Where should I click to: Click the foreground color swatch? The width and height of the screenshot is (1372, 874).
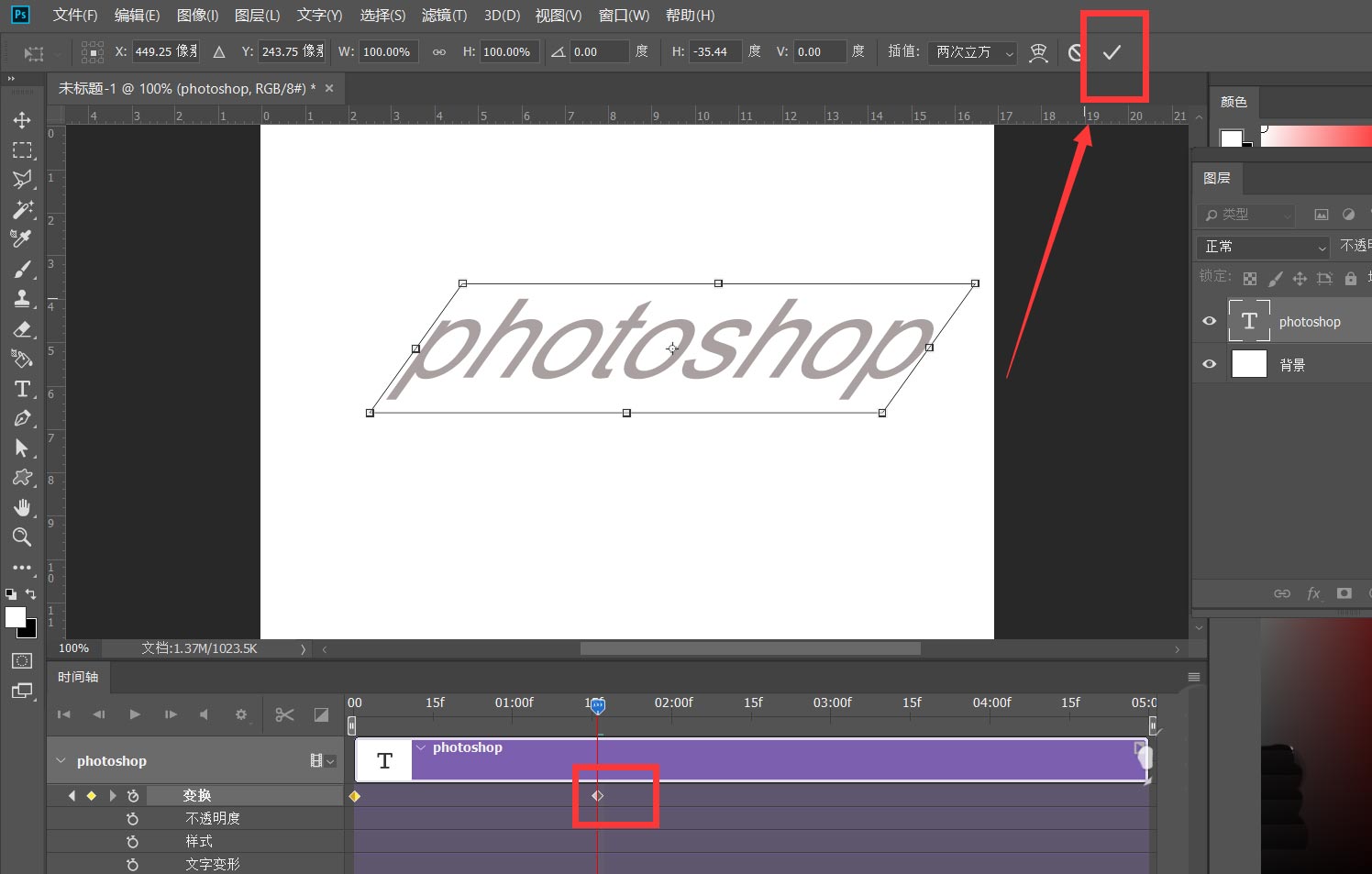coord(15,617)
